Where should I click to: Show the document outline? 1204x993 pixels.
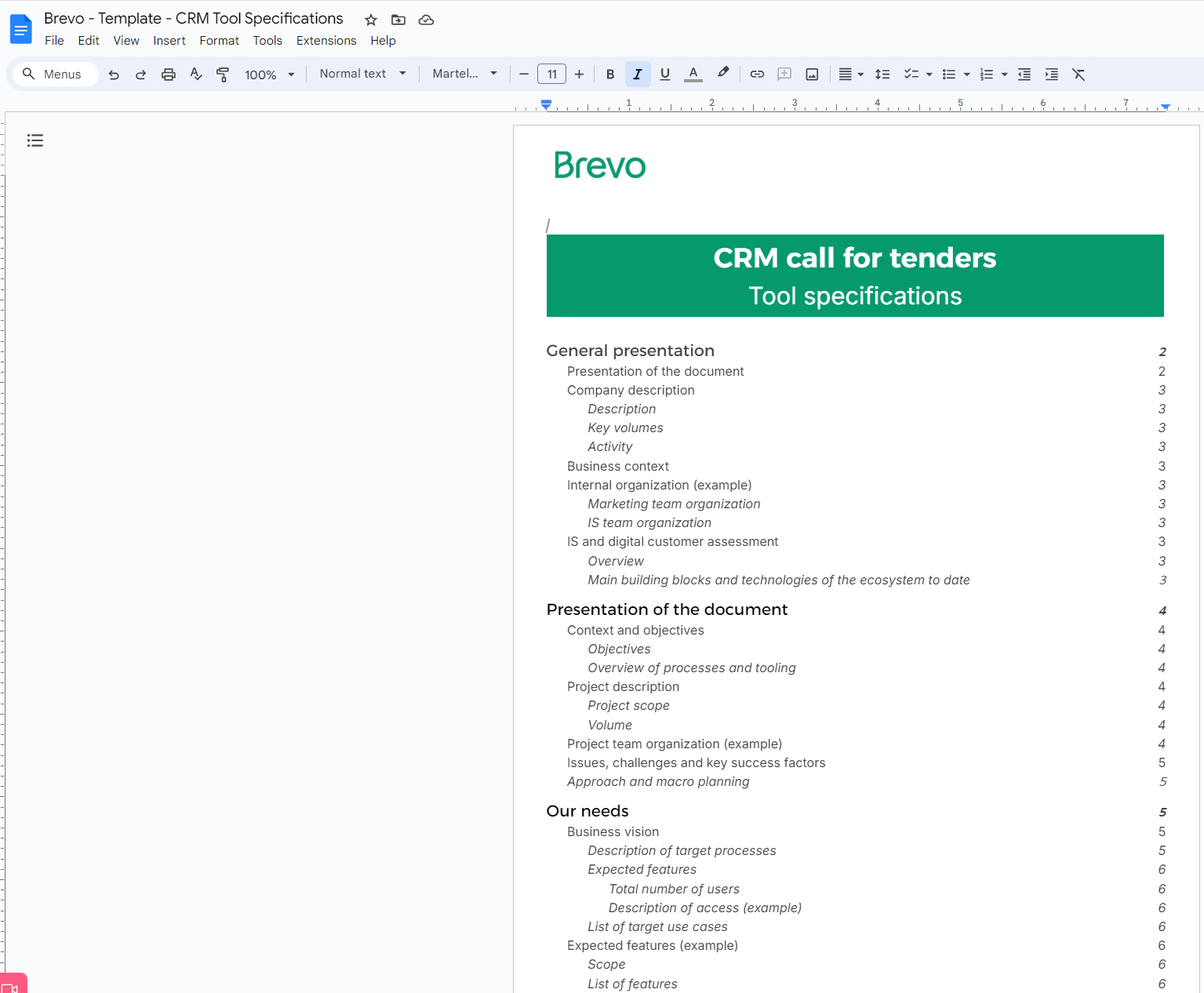click(35, 140)
